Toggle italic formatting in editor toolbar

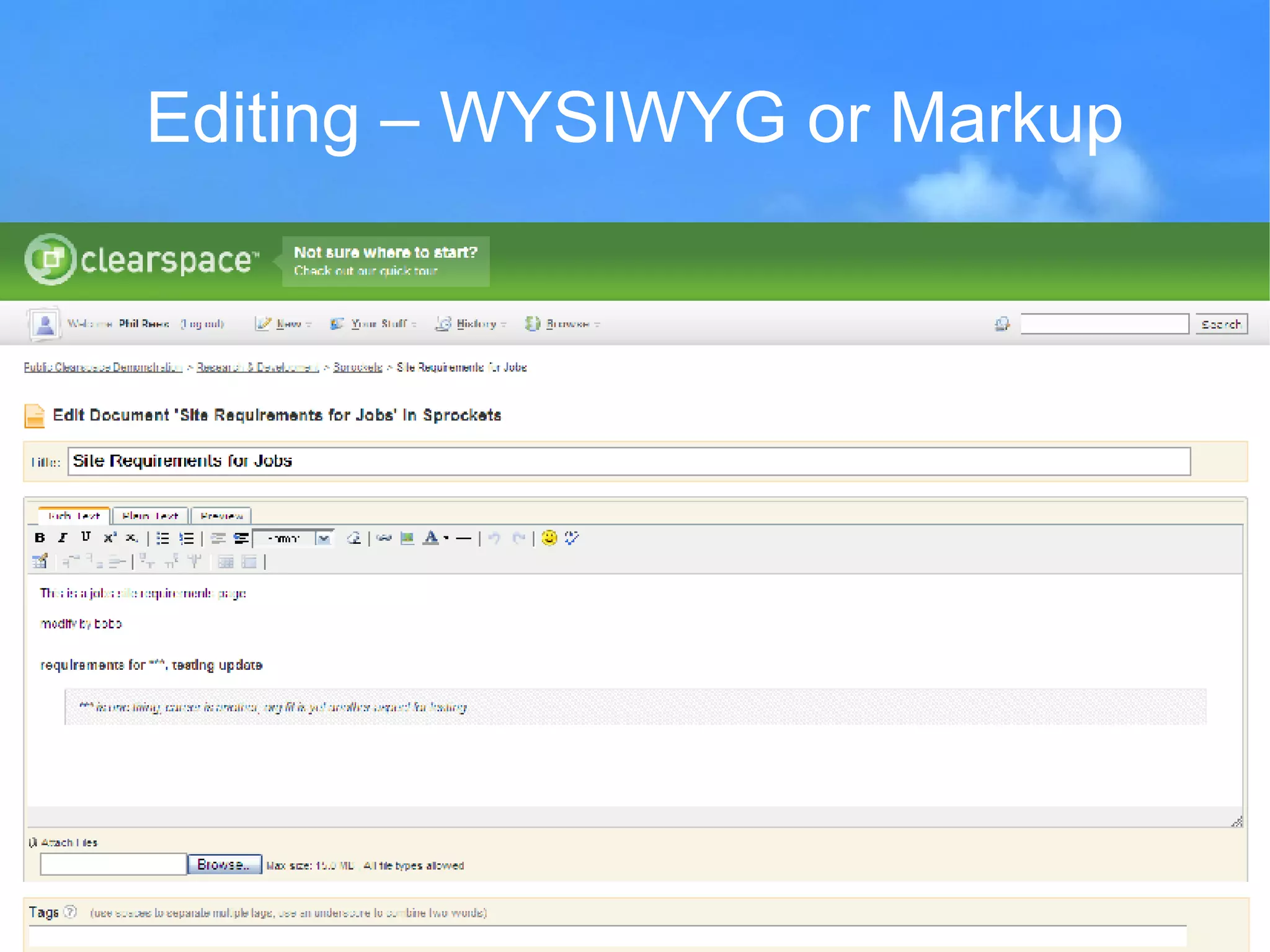pos(63,538)
